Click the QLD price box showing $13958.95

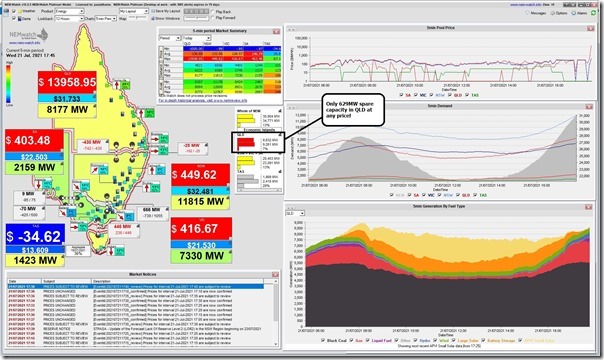point(67,82)
